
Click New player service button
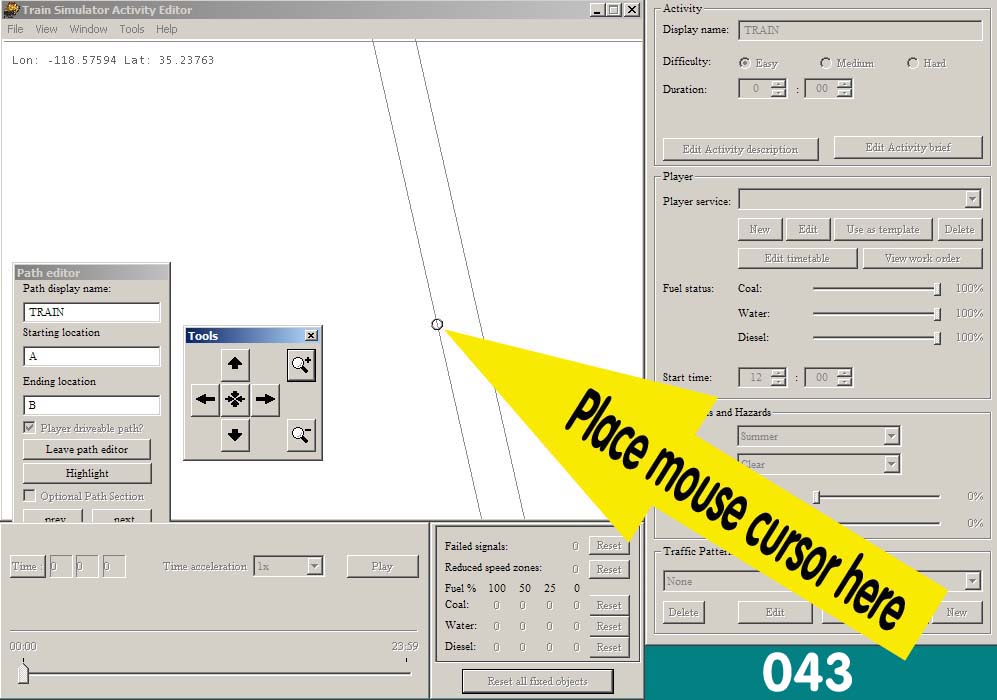click(760, 230)
